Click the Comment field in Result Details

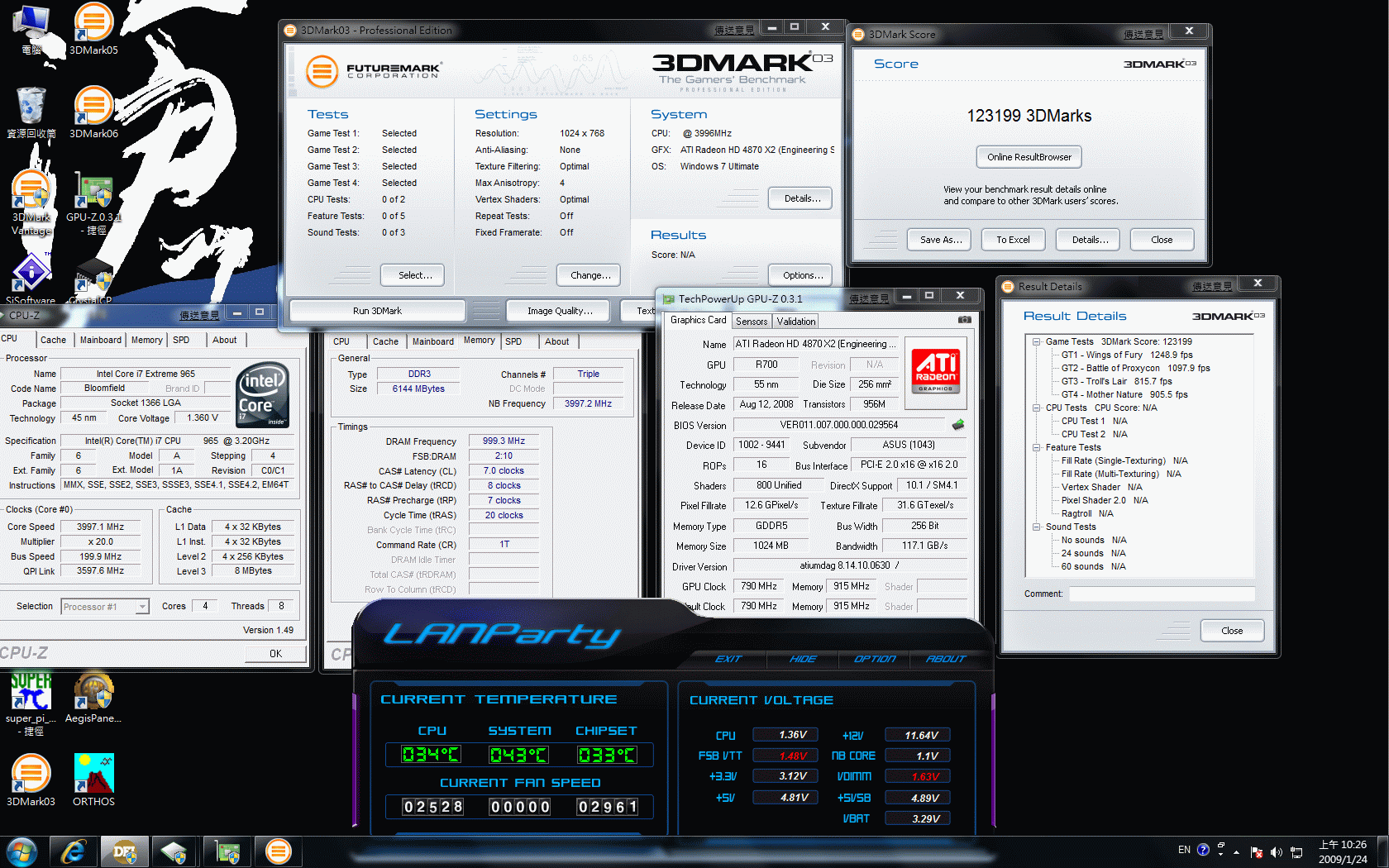coord(1162,594)
